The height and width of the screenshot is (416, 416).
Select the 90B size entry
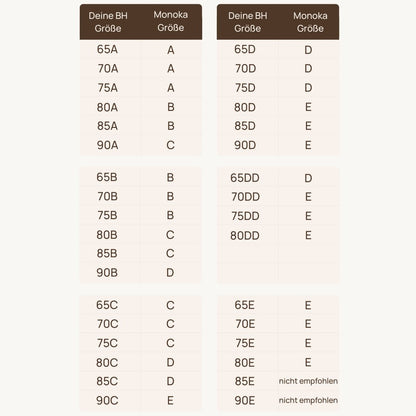[107, 273]
